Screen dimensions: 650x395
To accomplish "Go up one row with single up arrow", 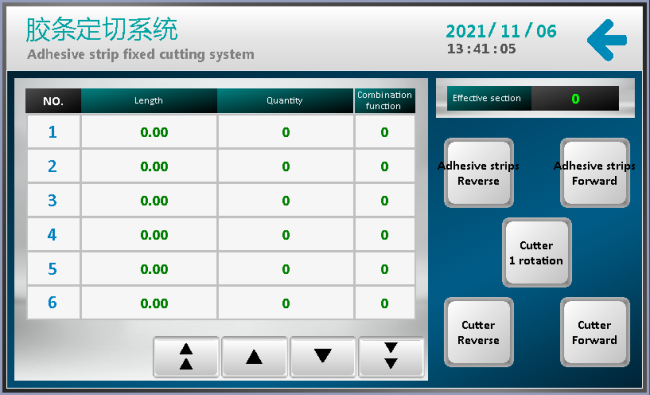I will point(254,356).
